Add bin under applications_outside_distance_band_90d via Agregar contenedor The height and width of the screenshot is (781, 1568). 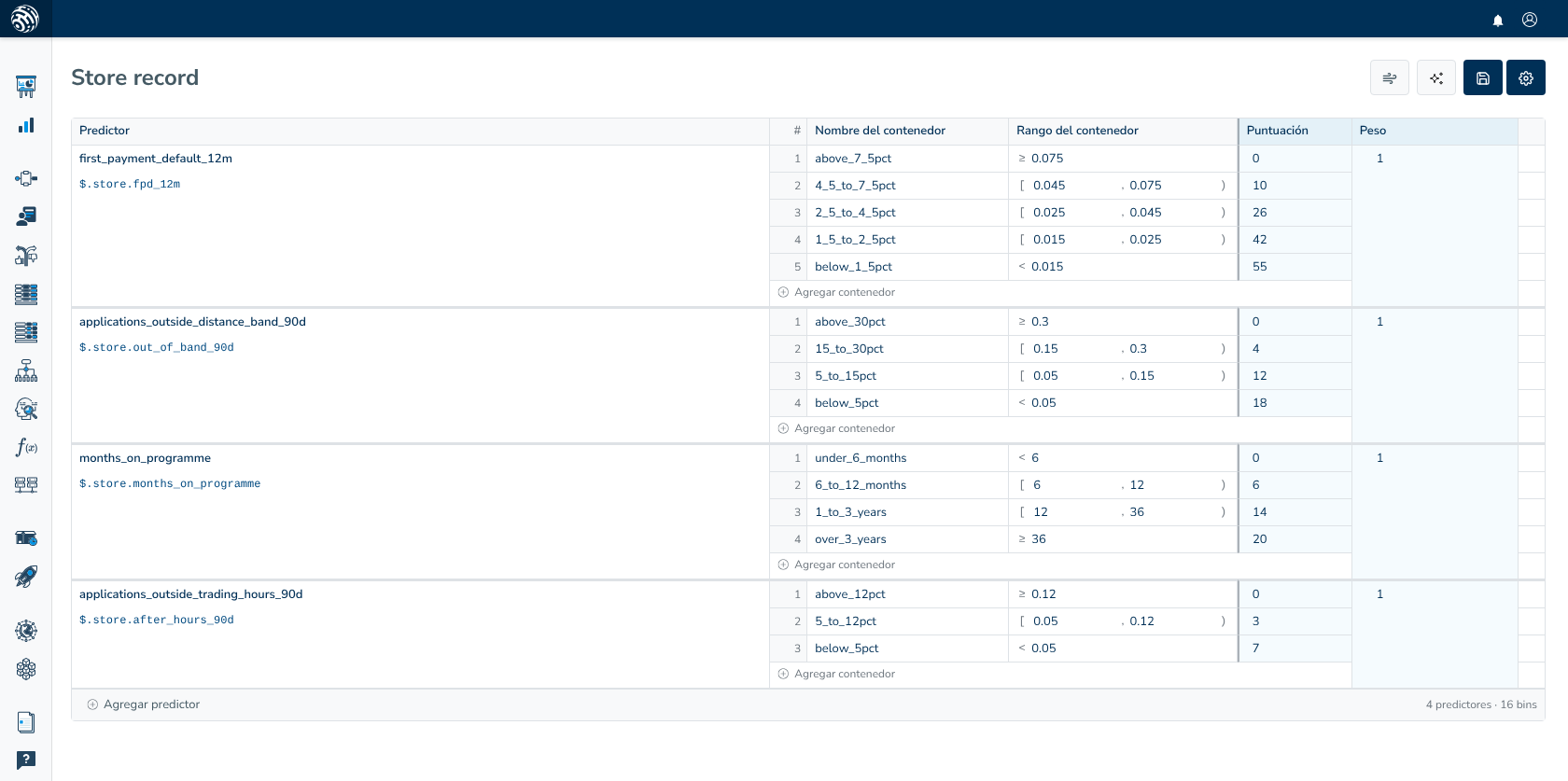(x=836, y=428)
